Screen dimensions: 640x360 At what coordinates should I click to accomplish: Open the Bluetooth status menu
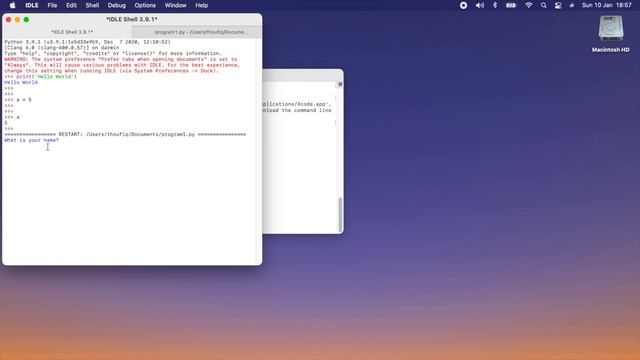click(495, 5)
